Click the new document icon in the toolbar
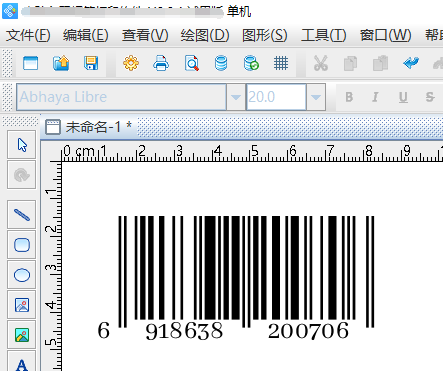Screen dimensions: 443x371 click(30, 63)
